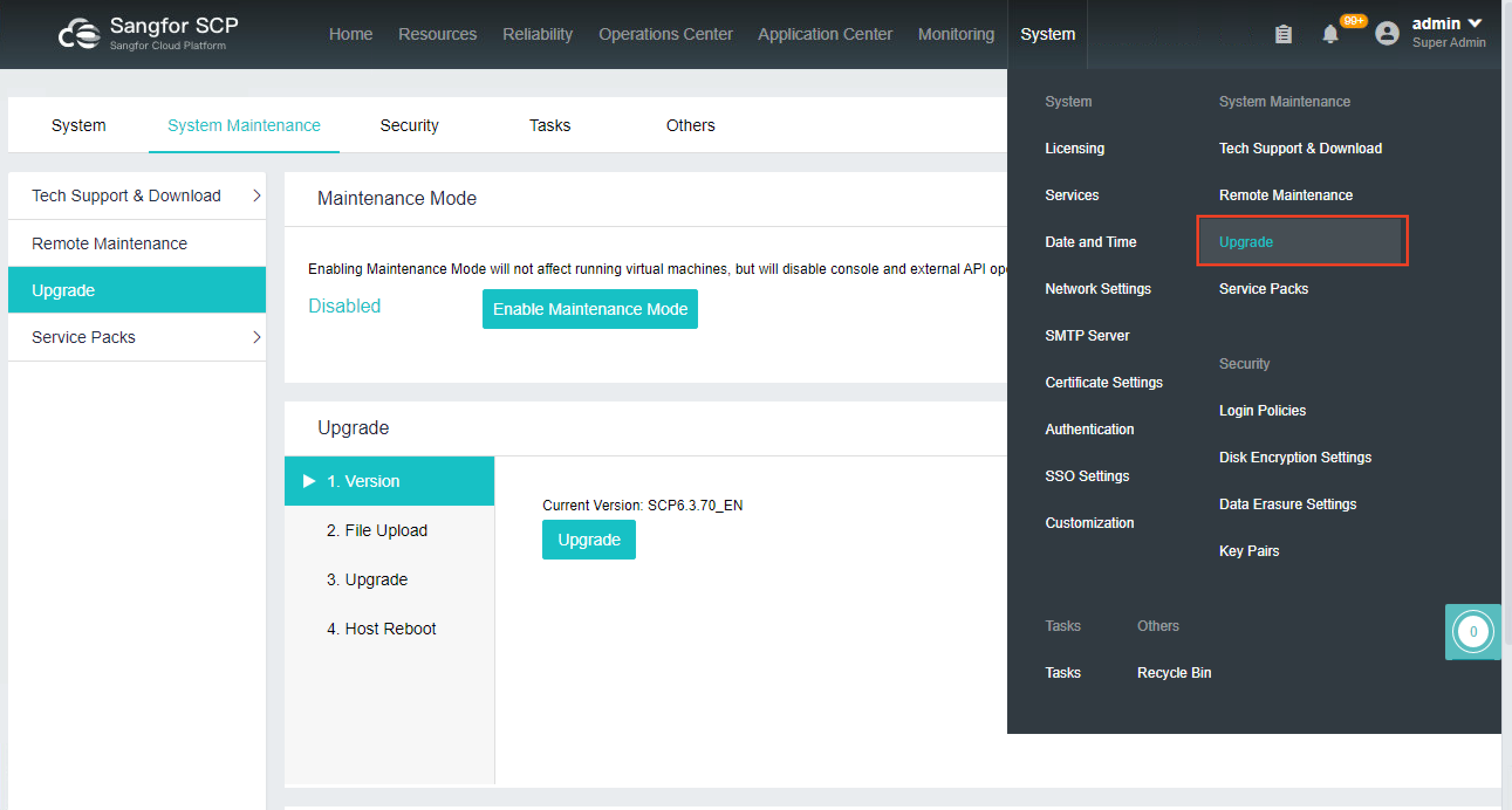Select step 2. File Upload
Viewport: 1512px width, 810px height.
click(x=389, y=530)
